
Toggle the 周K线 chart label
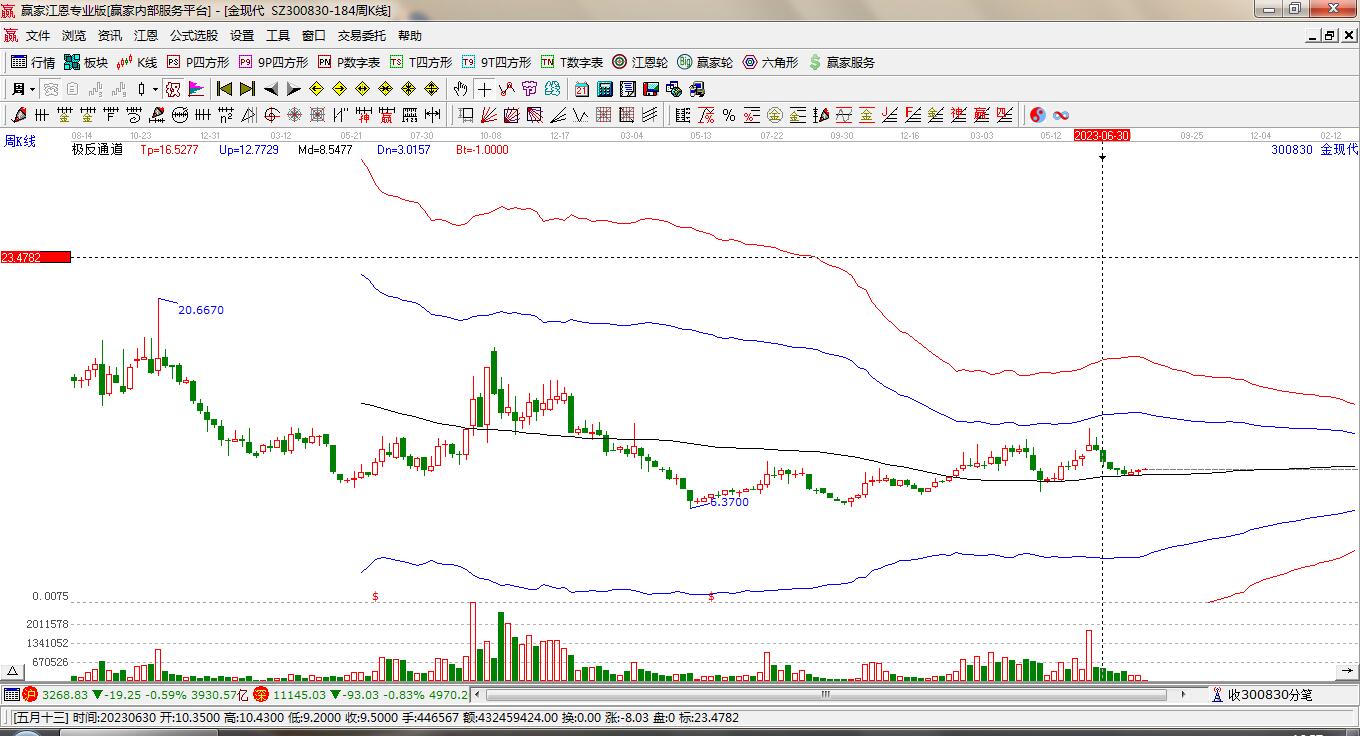[20, 142]
